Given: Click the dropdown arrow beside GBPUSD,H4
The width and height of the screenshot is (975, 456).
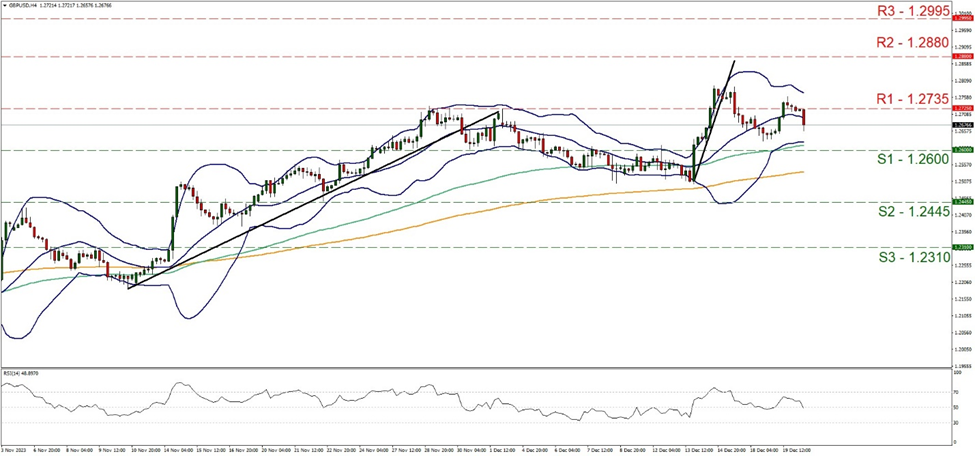Looking at the screenshot, I should pos(4,4).
